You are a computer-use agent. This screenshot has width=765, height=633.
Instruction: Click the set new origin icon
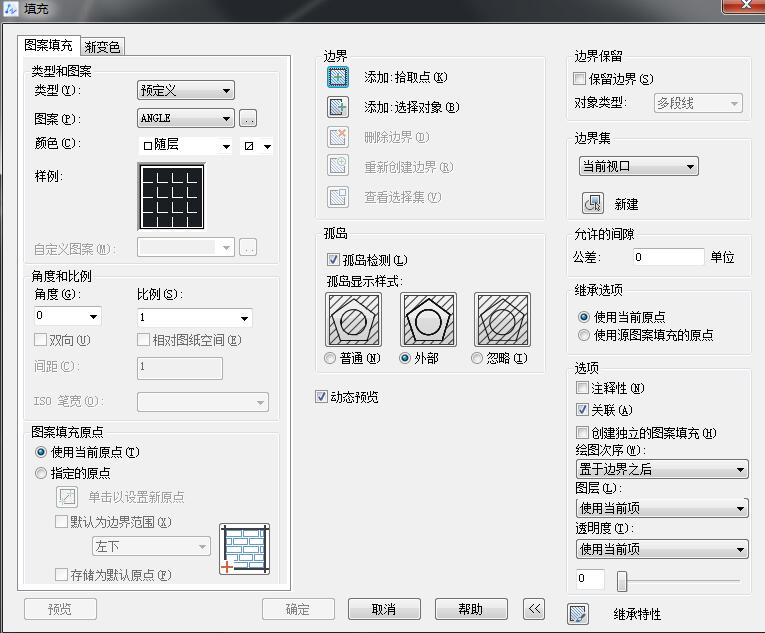click(x=67, y=497)
